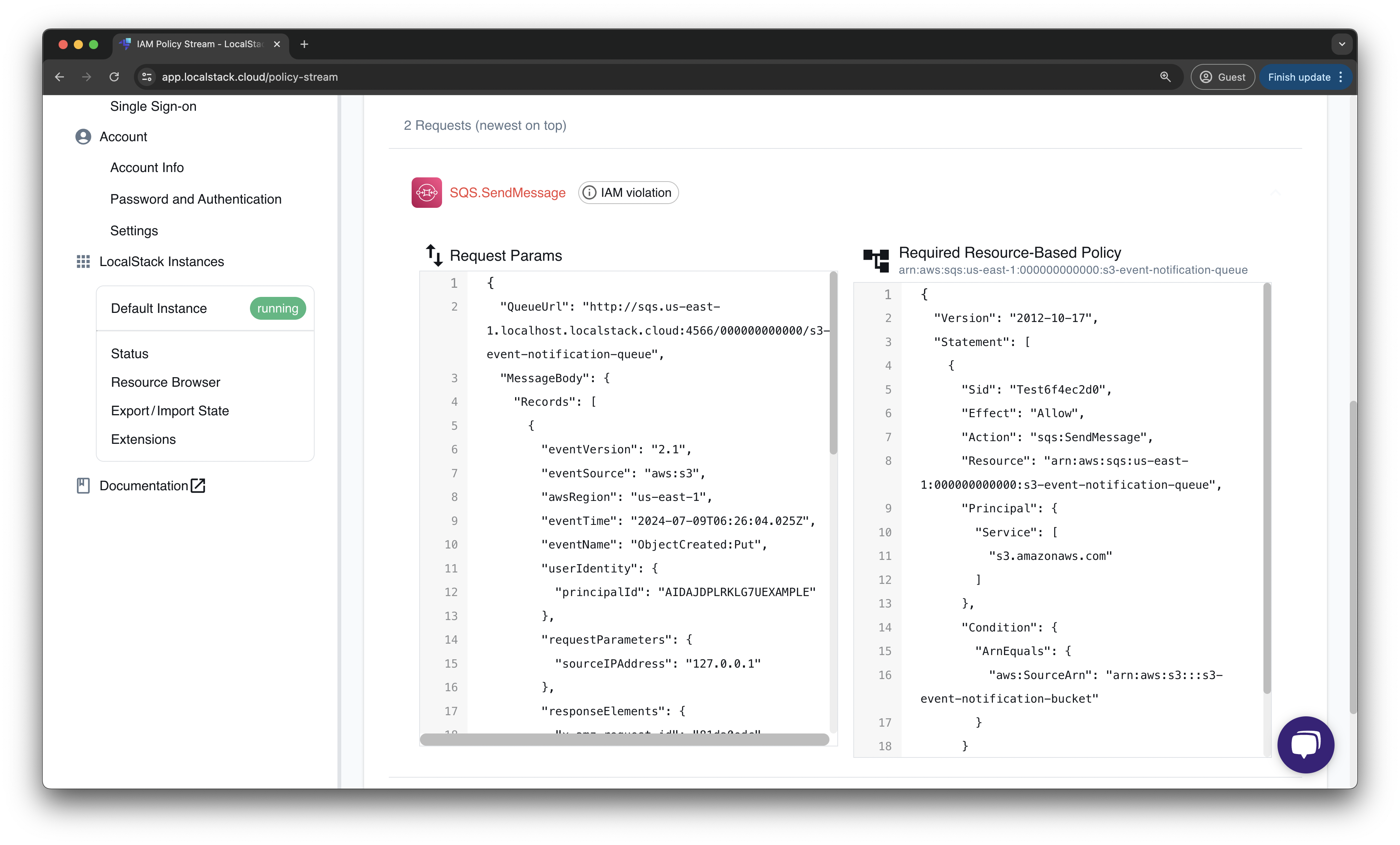Screen dimensions: 1400x845
Task: Open the tab search dropdown chevron
Action: 1341,44
